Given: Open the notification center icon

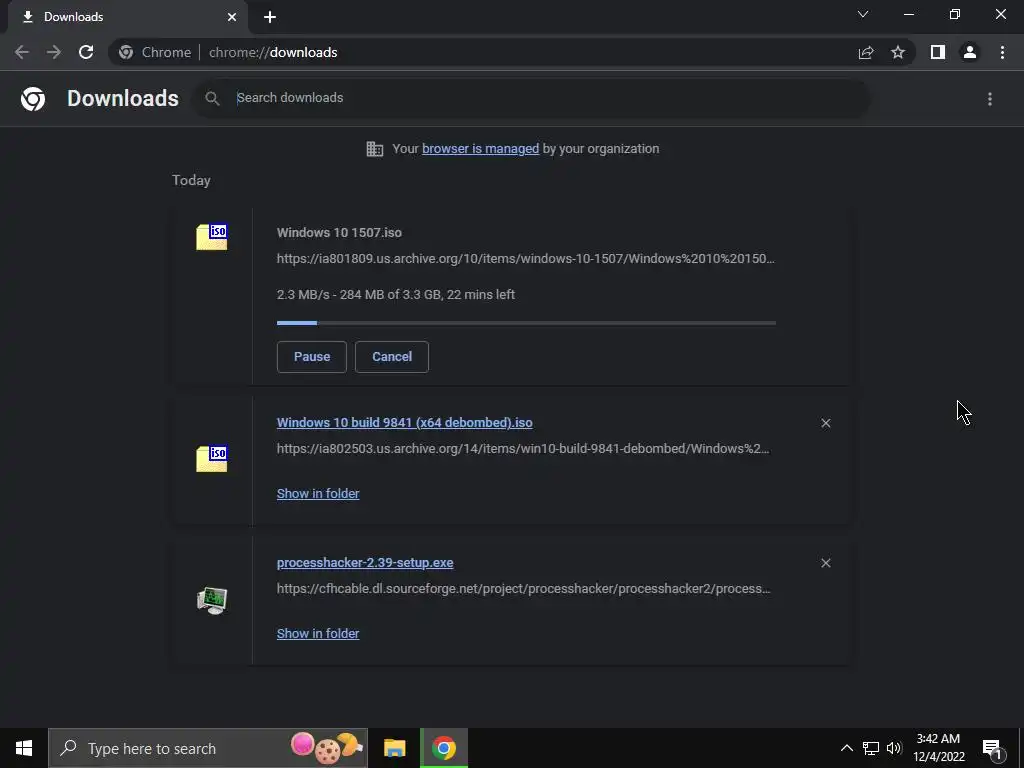Looking at the screenshot, I should (993, 748).
